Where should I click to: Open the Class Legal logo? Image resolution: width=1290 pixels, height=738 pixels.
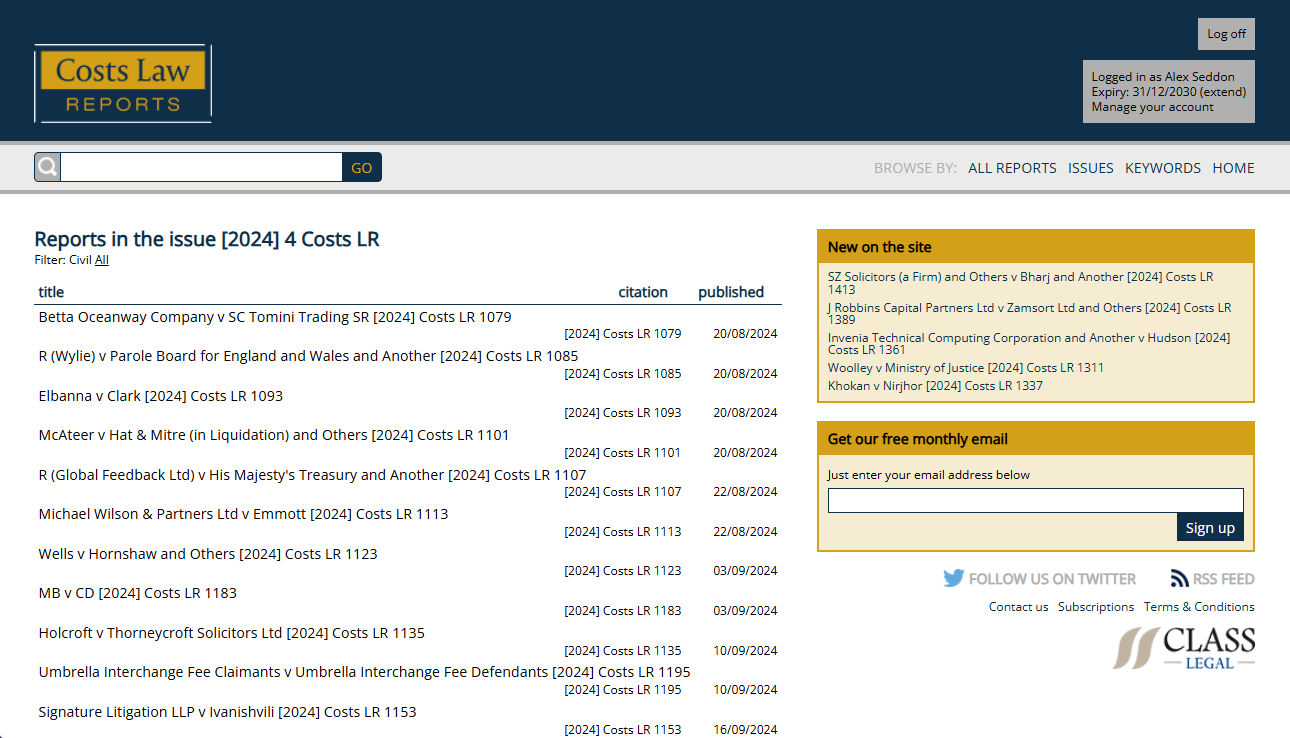coord(1184,648)
